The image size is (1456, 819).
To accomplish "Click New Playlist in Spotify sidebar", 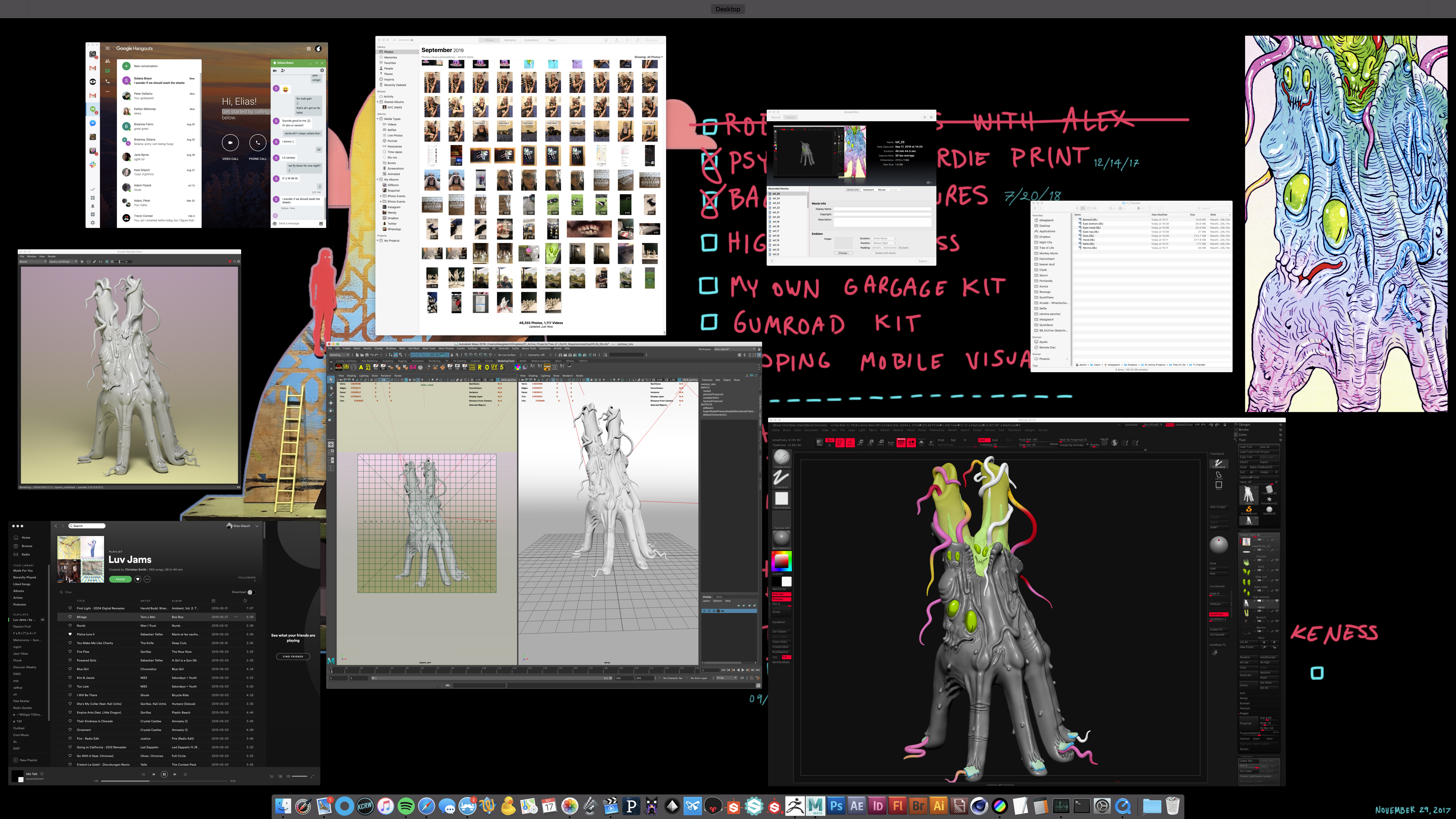I will (x=25, y=760).
